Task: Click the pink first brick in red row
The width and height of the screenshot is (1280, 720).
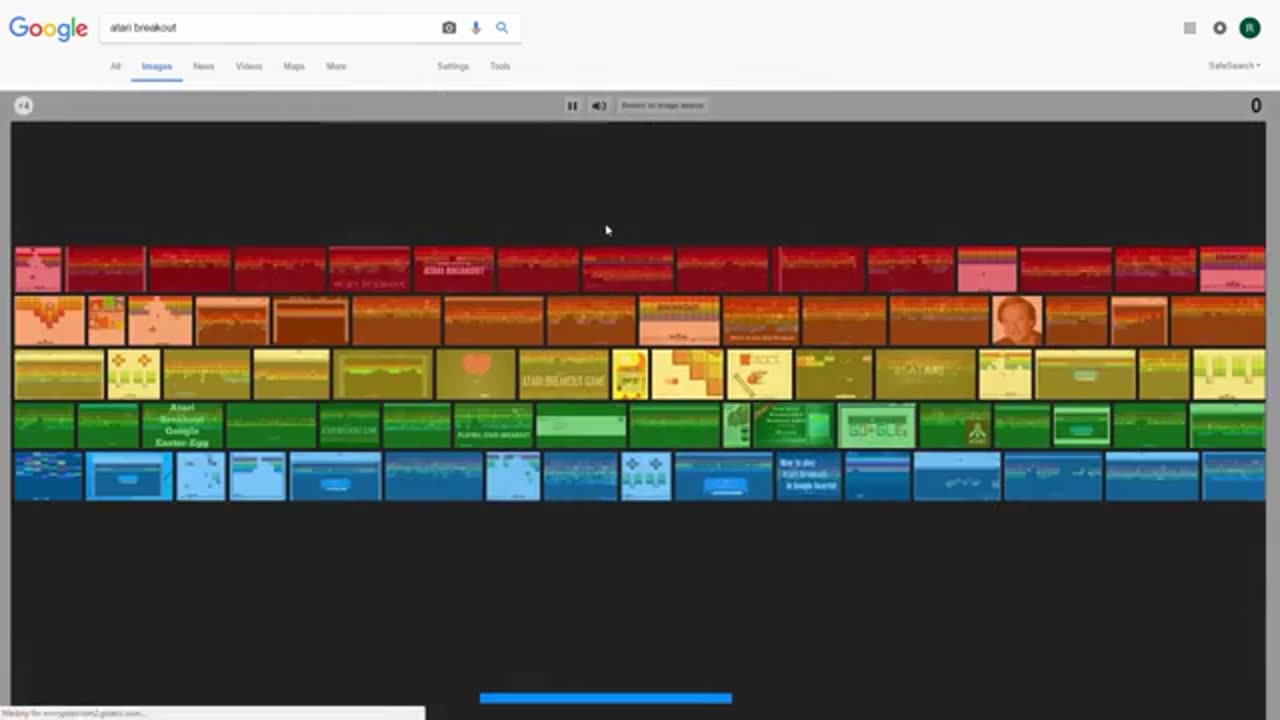Action: pyautogui.click(x=38, y=269)
